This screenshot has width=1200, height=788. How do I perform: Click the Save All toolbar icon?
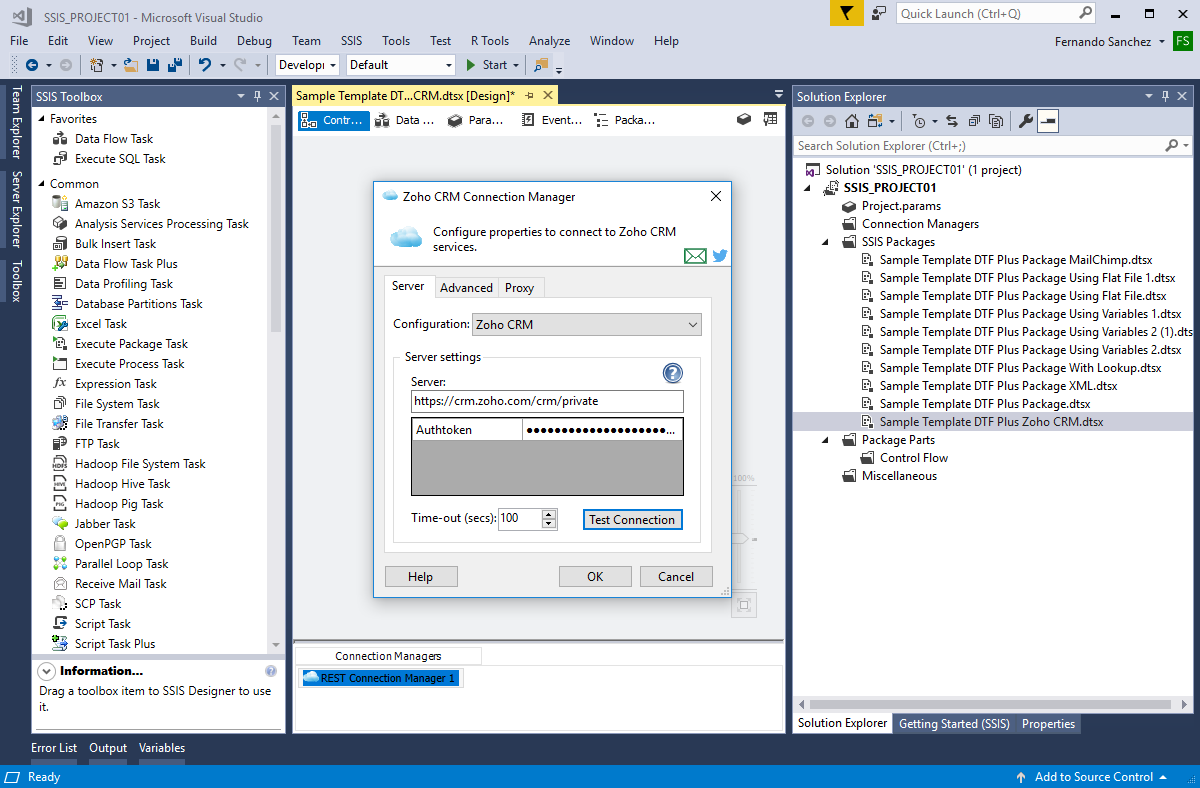(174, 65)
